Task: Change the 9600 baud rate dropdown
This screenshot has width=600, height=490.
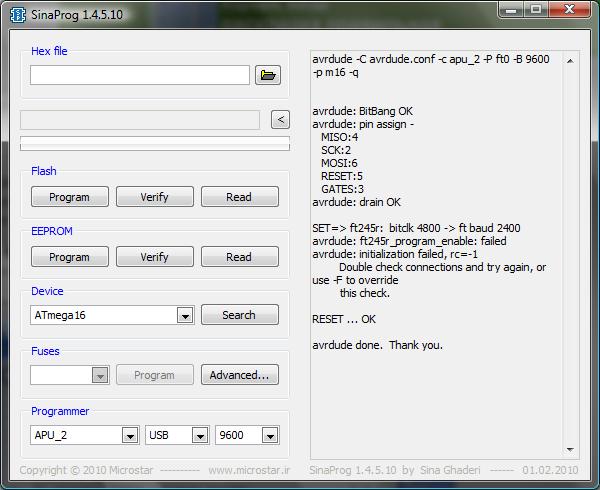Action: (x=269, y=436)
